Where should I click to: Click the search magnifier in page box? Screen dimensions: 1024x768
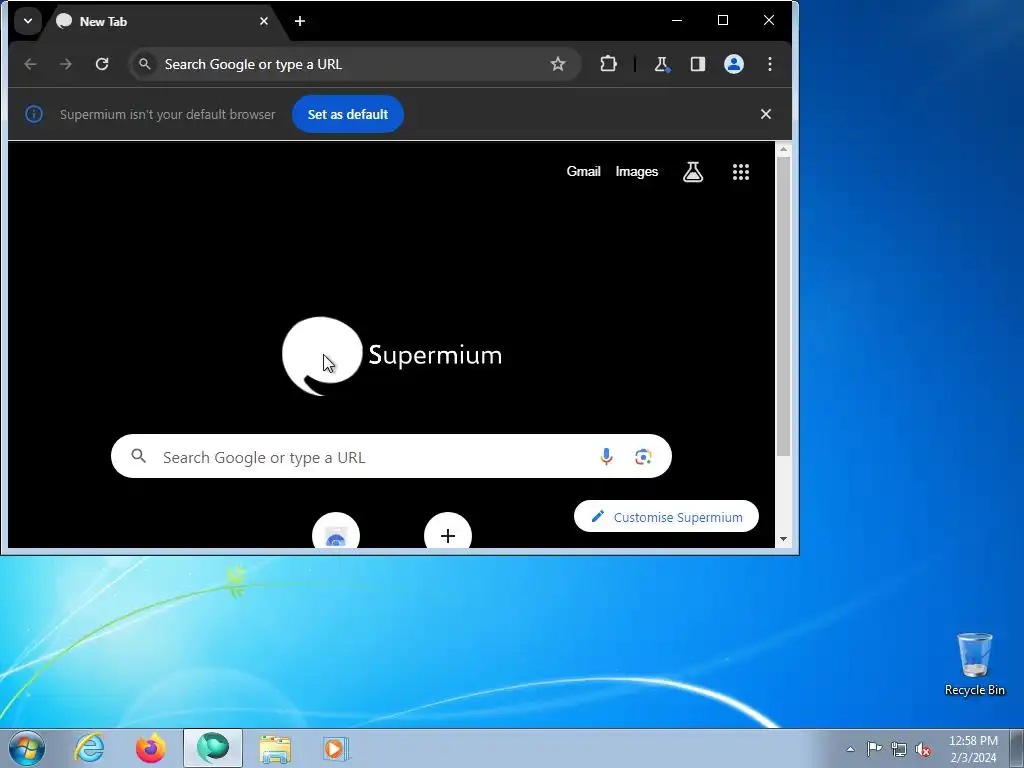coord(138,456)
